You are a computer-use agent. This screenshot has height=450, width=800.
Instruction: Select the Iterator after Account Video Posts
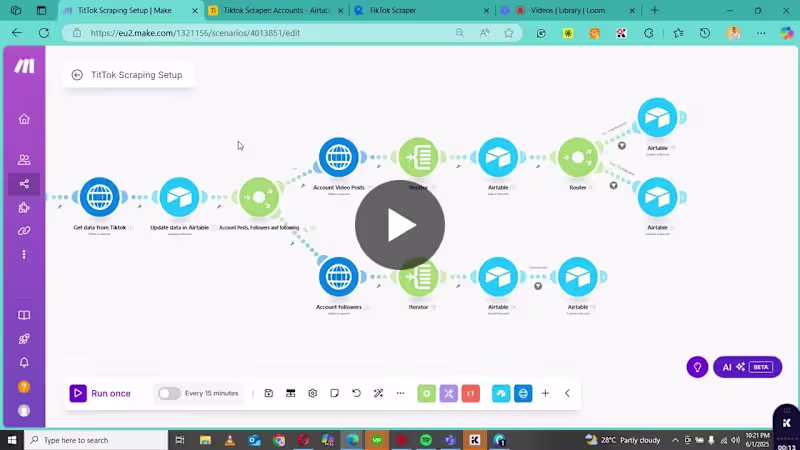418,157
